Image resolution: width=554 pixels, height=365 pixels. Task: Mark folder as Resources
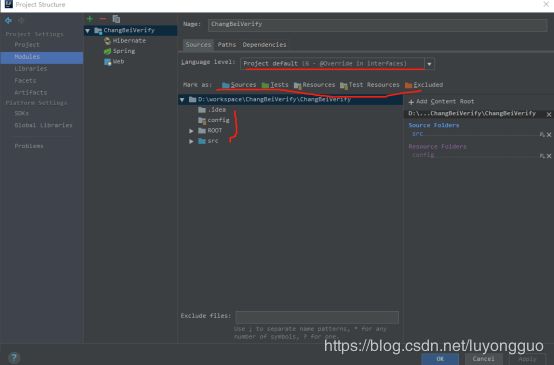point(314,85)
